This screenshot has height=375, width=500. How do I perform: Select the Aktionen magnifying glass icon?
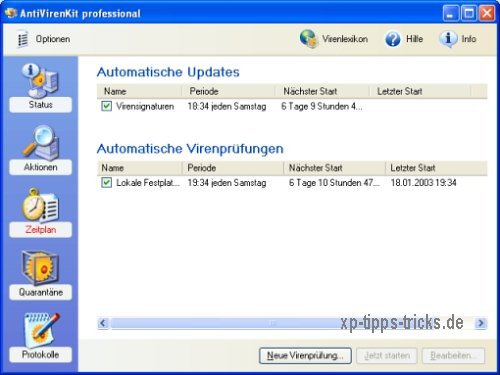coord(41,143)
